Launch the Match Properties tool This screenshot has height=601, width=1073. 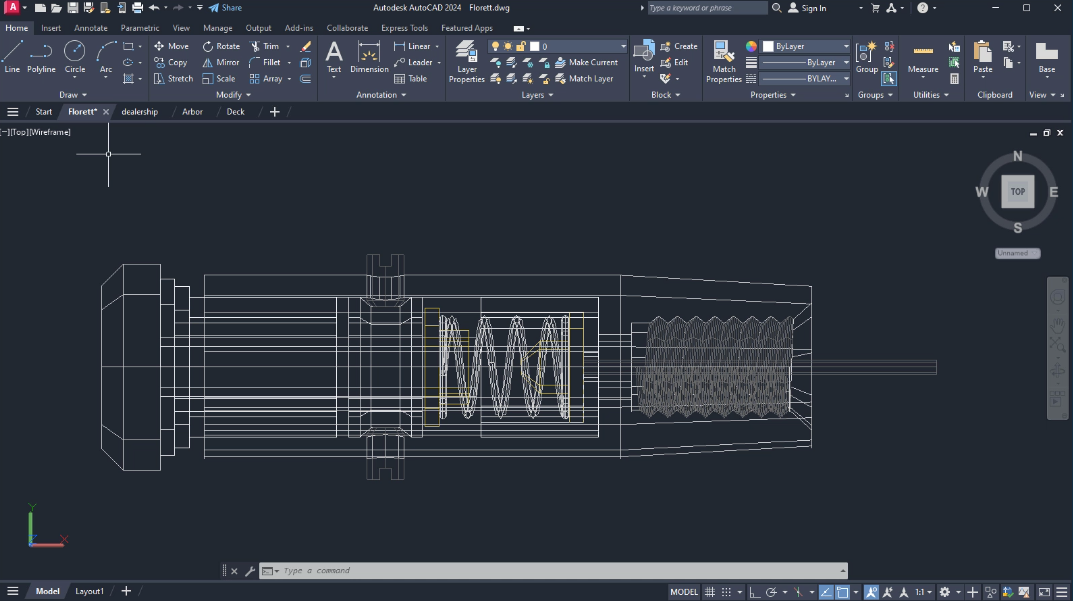723,62
